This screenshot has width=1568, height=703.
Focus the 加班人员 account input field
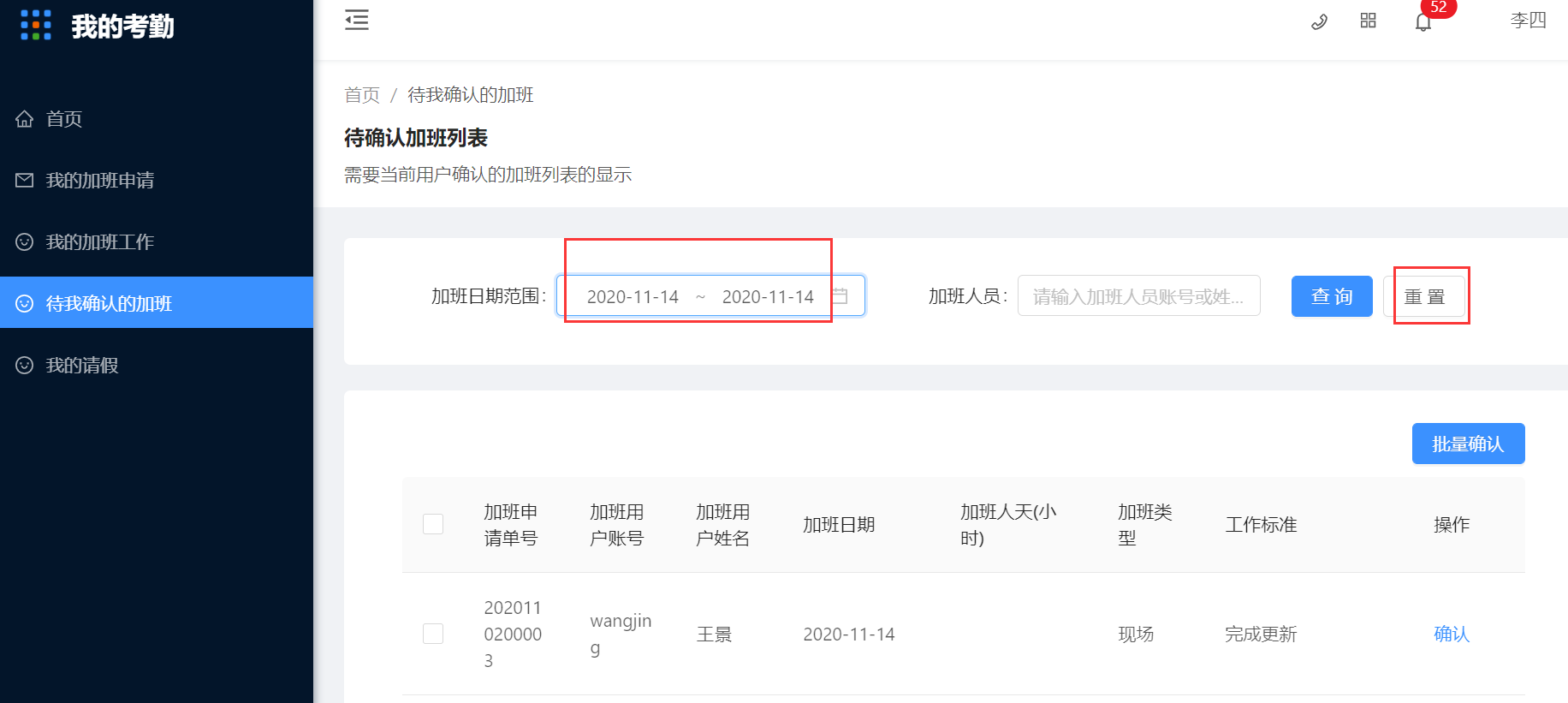[x=1138, y=295]
